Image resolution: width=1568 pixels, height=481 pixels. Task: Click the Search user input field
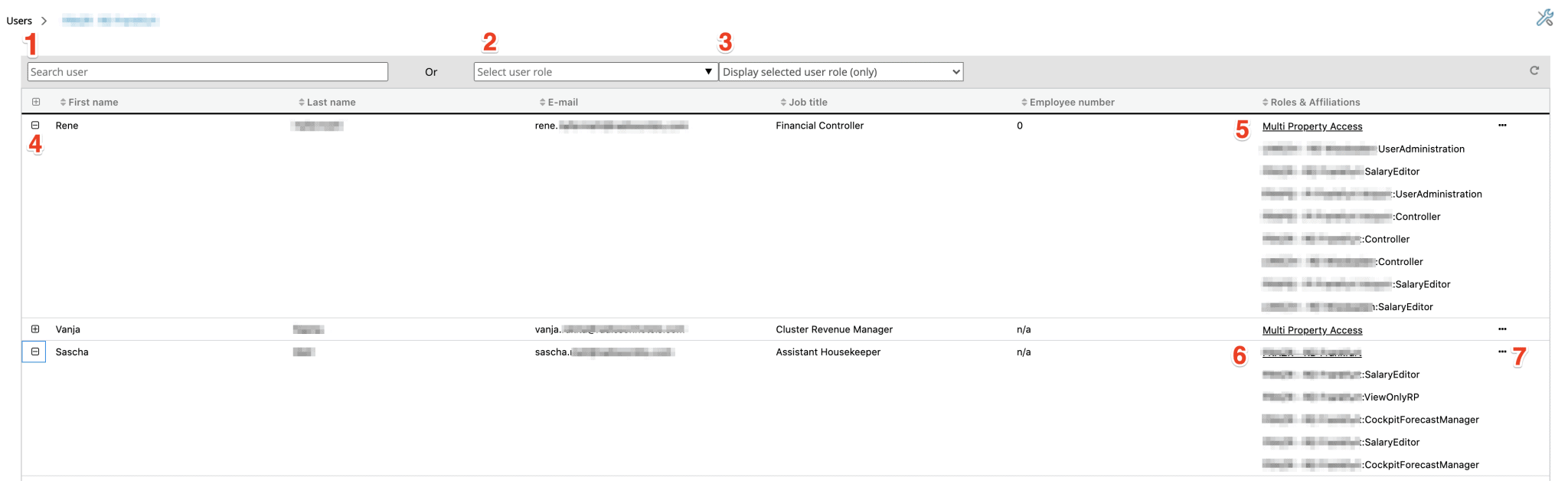[x=207, y=72]
